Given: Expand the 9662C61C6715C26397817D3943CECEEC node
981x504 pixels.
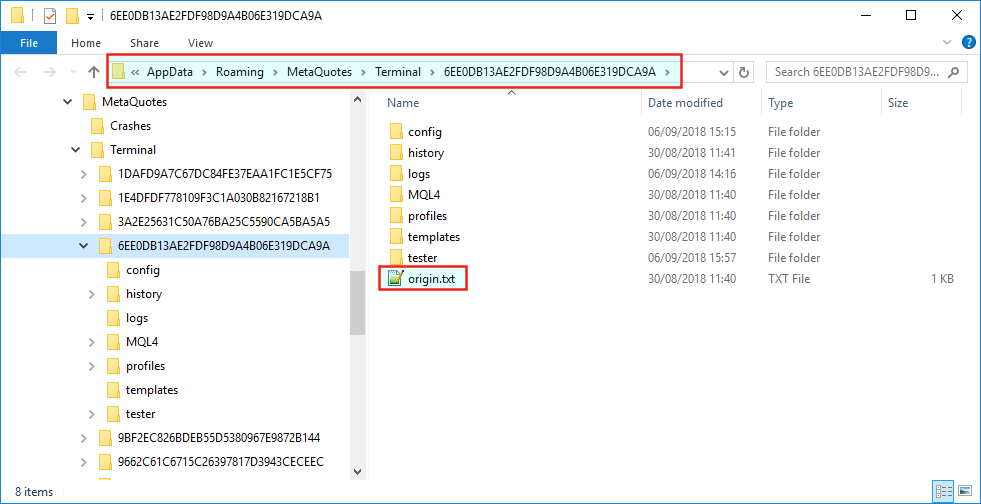Looking at the screenshot, I should [84, 462].
